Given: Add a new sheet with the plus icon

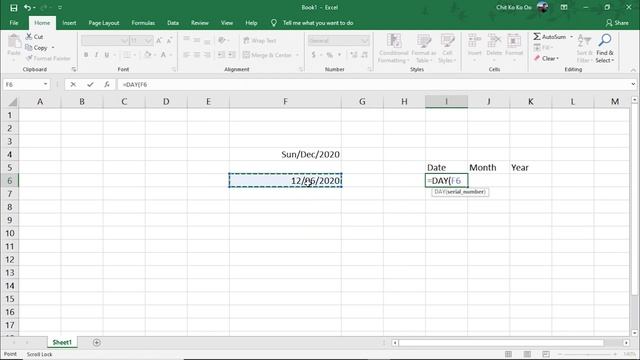Looking at the screenshot, I should pos(97,342).
